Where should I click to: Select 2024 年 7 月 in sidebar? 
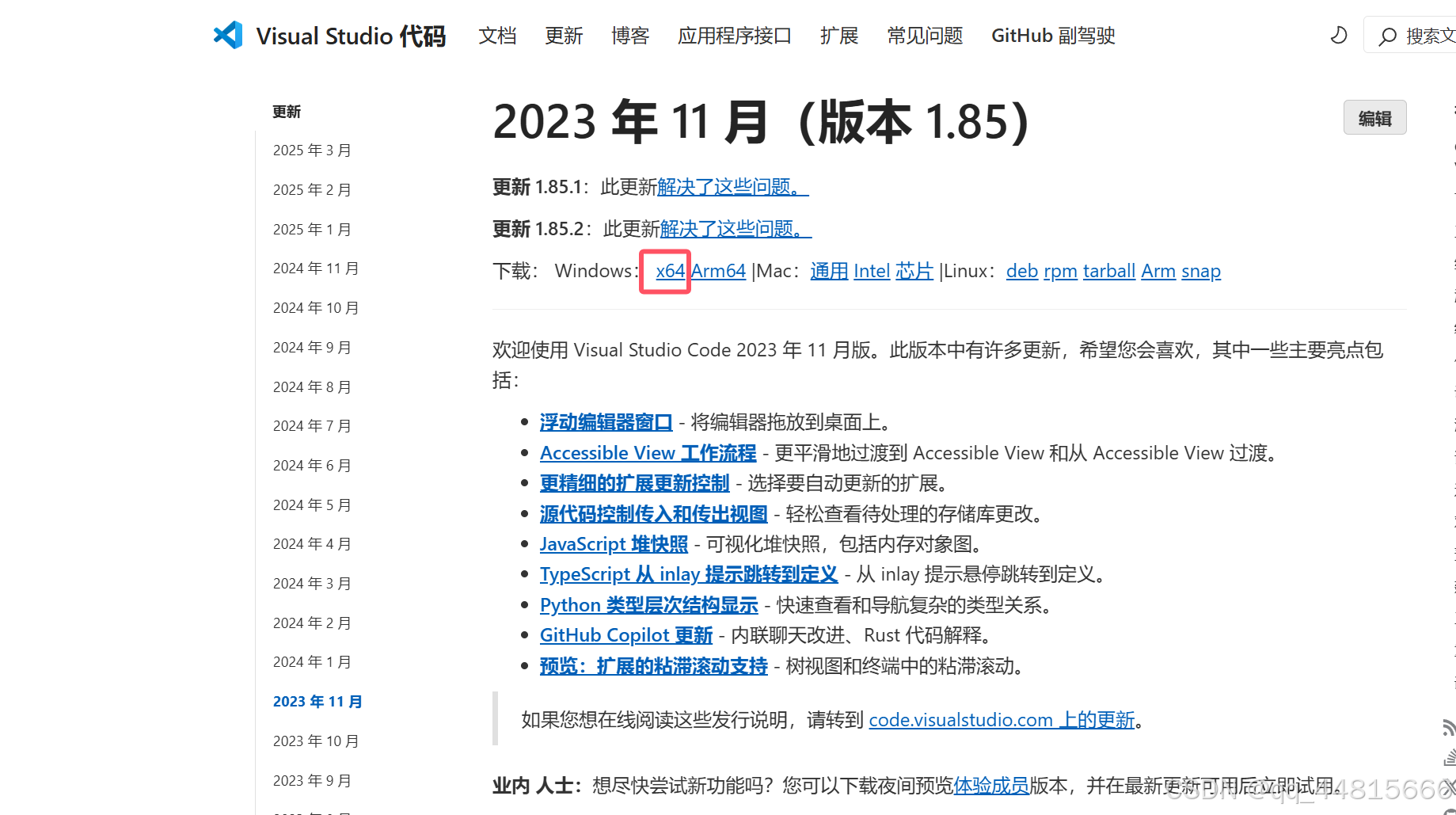312,426
